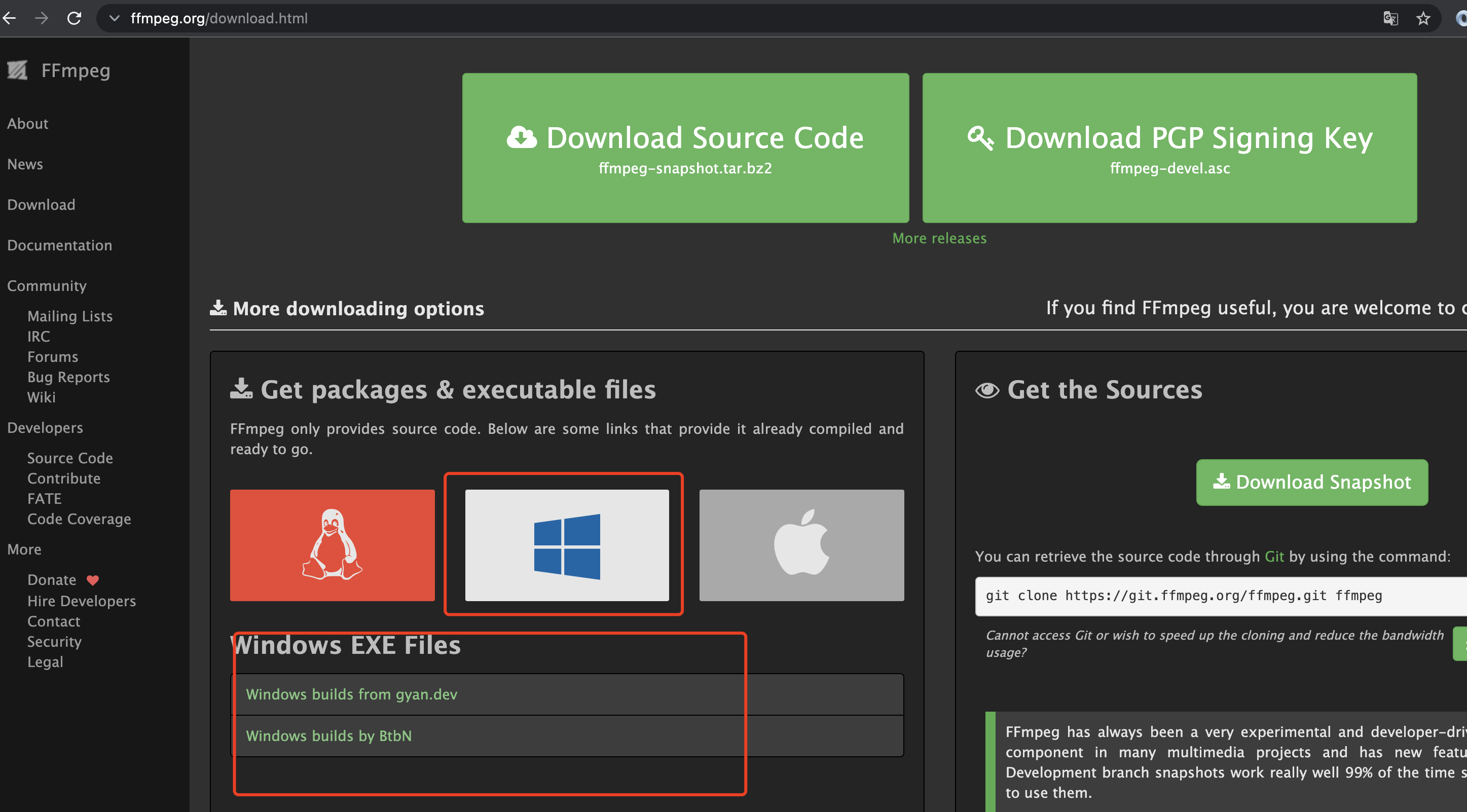Image resolution: width=1467 pixels, height=812 pixels.
Task: Open the Legal link
Action: (x=45, y=662)
